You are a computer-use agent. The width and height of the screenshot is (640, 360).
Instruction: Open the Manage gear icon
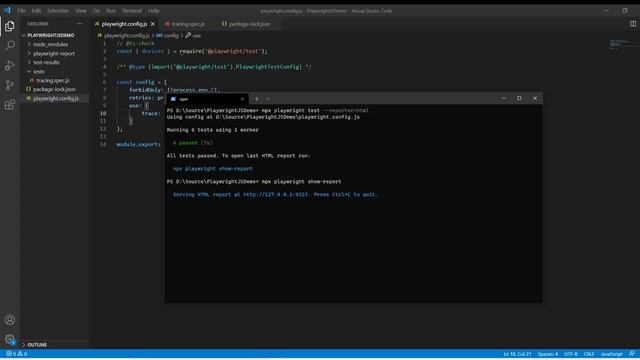10,339
